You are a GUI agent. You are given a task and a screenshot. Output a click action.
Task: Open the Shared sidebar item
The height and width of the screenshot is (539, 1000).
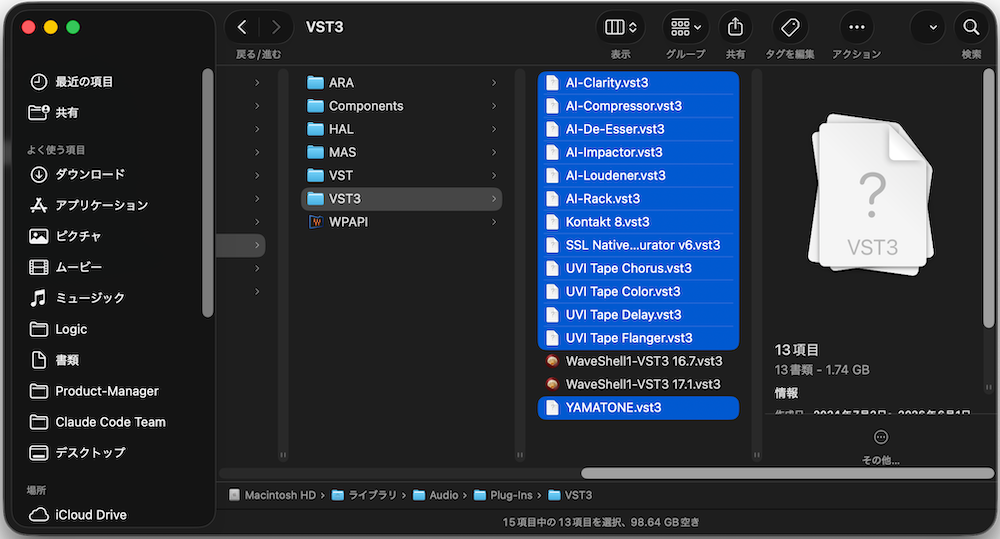pyautogui.click(x=54, y=112)
